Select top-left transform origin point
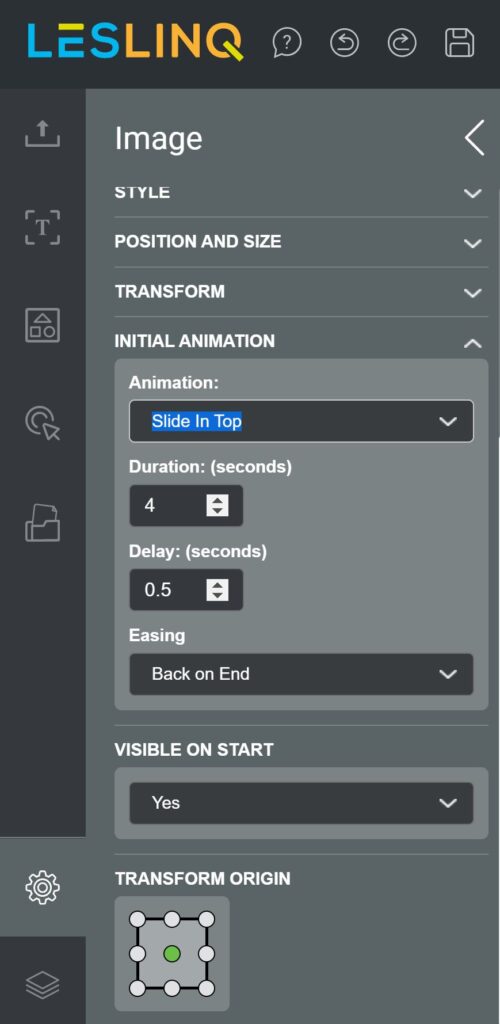Viewport: 500px width, 1024px height. pyautogui.click(x=137, y=920)
